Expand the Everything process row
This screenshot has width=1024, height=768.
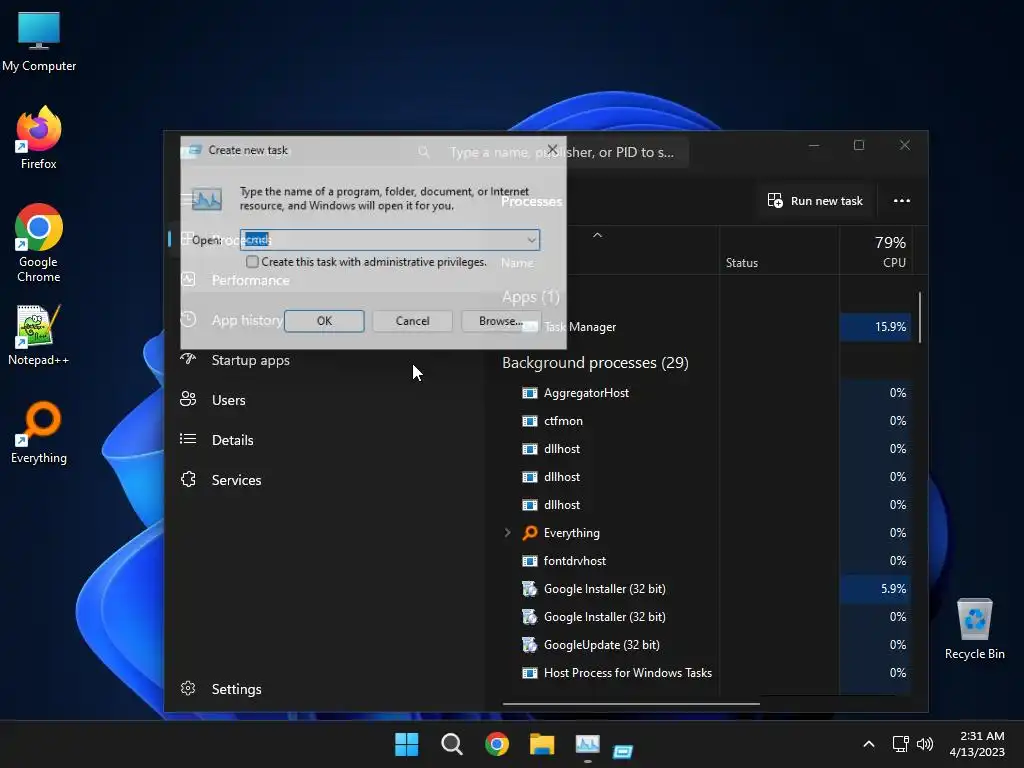[x=507, y=533]
